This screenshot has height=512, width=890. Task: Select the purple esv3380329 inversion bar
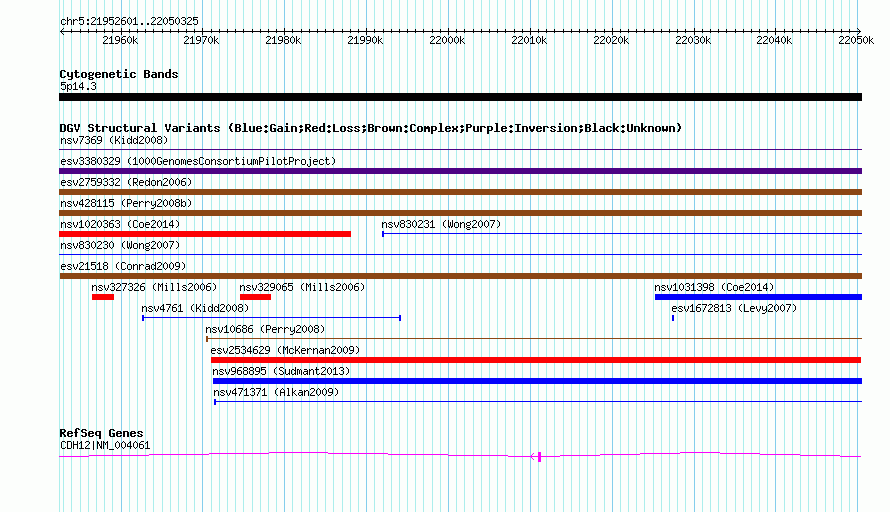point(460,171)
